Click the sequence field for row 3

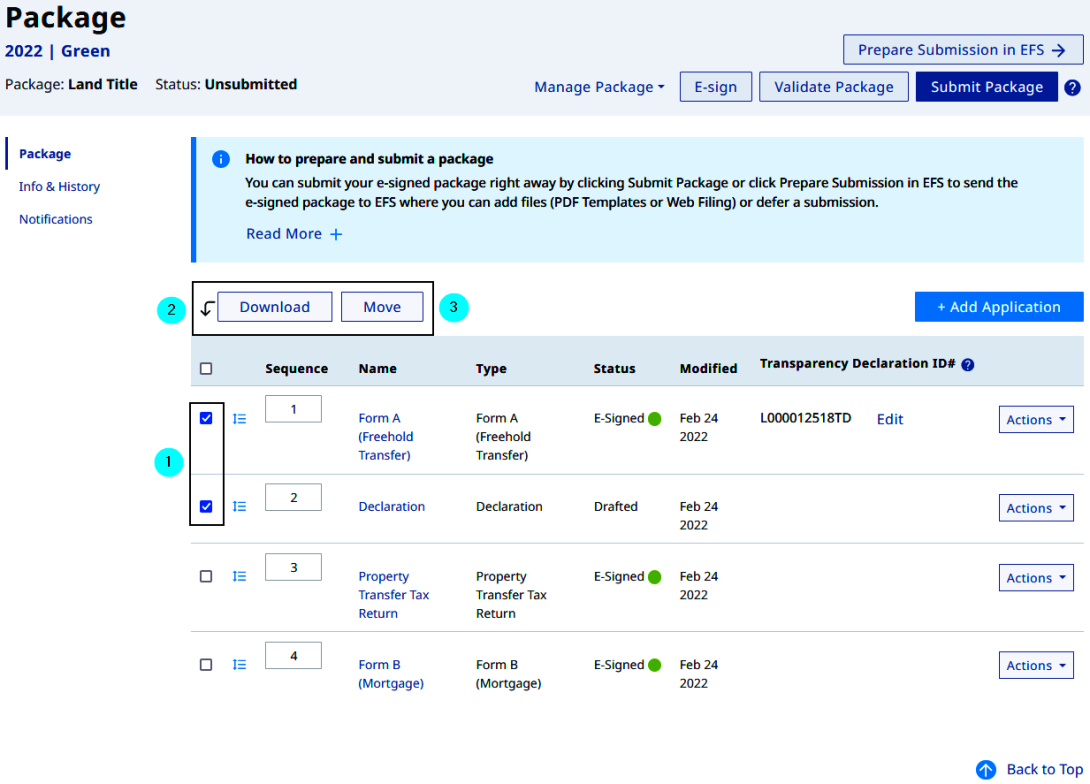coord(293,567)
